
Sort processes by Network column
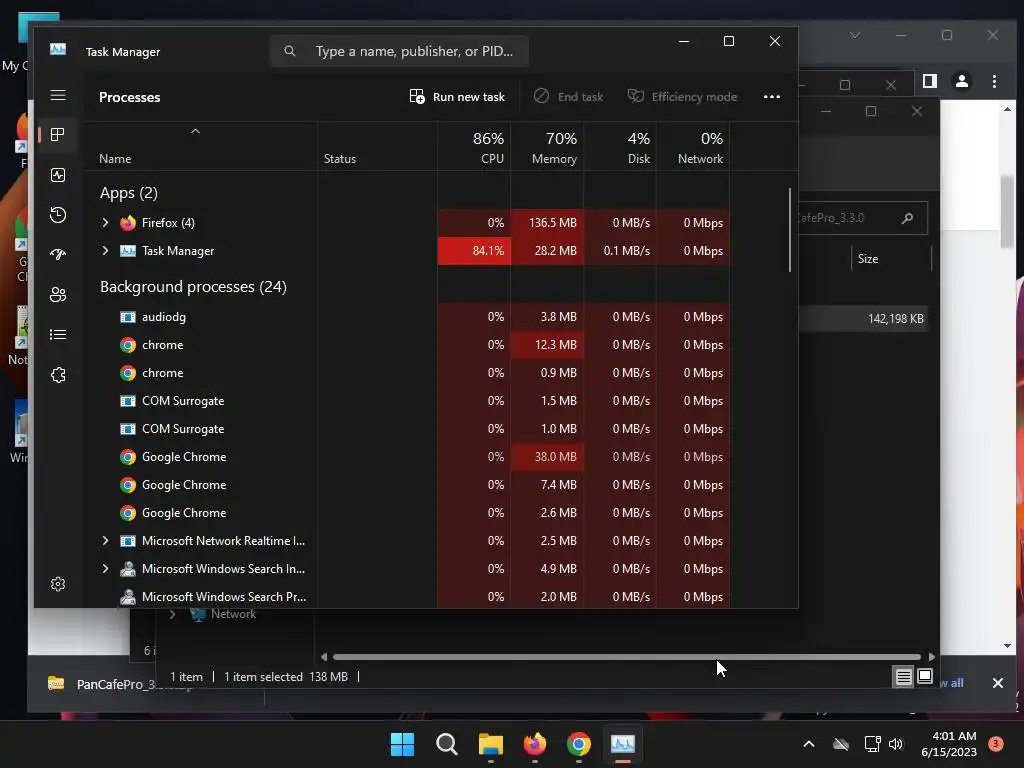tap(694, 147)
